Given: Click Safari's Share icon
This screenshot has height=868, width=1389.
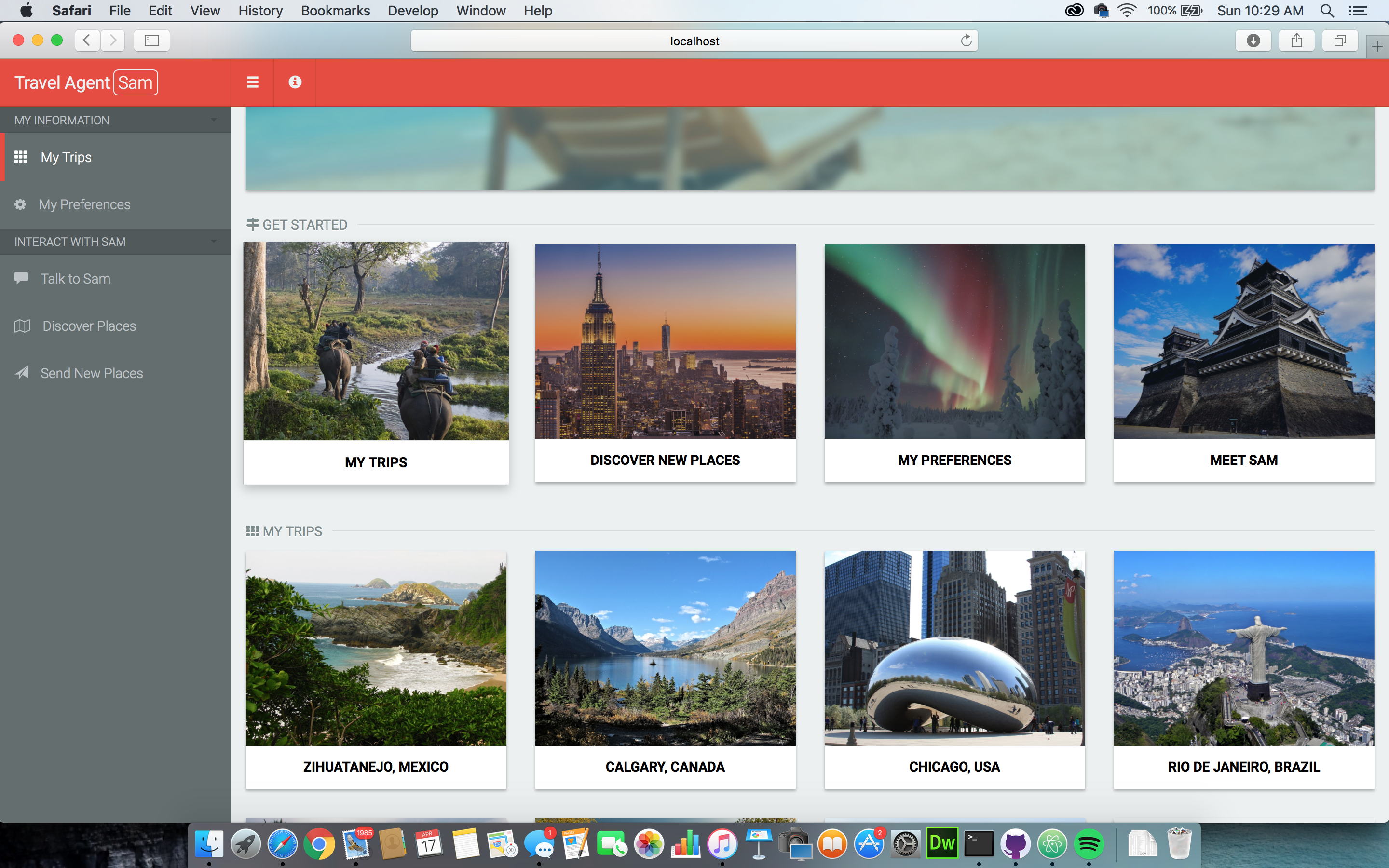Looking at the screenshot, I should [1296, 40].
